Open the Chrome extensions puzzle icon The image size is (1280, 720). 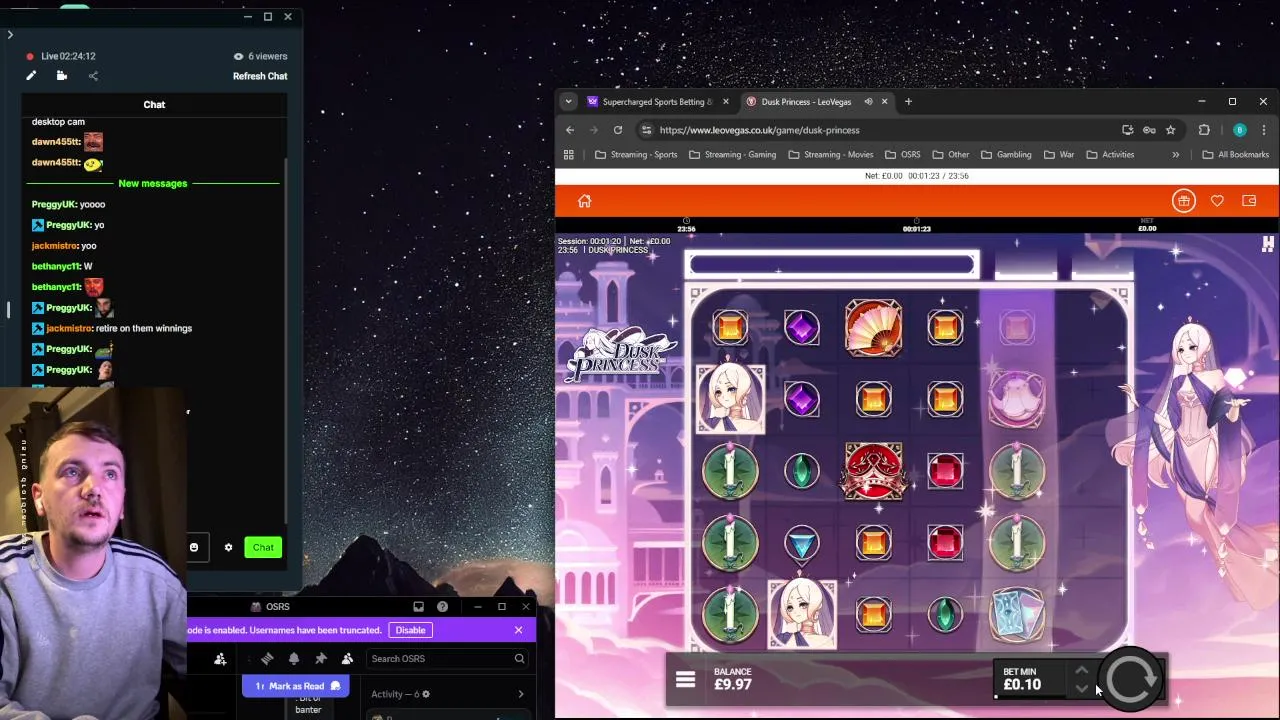click(1204, 130)
